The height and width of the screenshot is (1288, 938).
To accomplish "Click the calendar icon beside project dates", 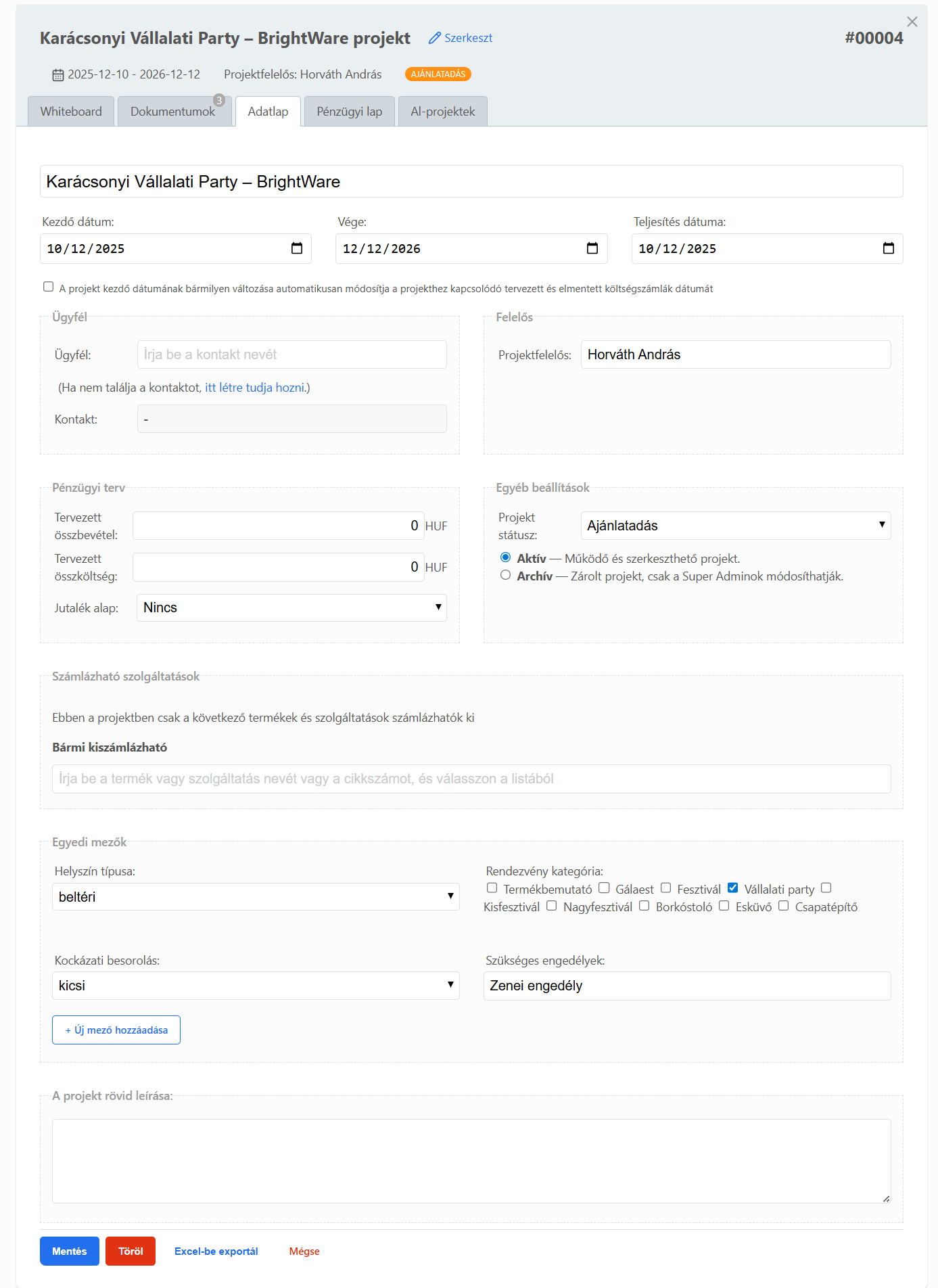I will point(58,74).
